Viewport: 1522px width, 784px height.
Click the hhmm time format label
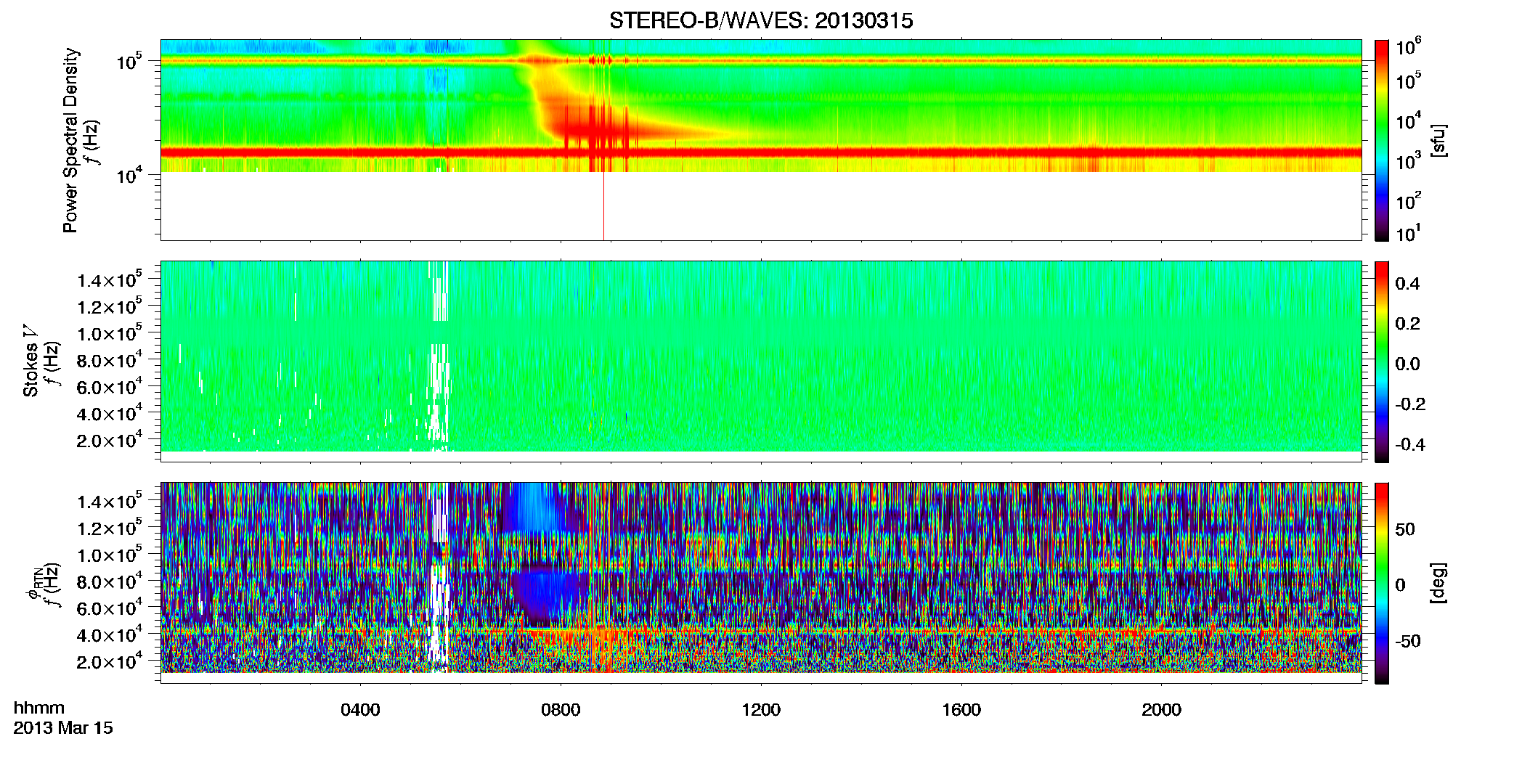pos(39,709)
